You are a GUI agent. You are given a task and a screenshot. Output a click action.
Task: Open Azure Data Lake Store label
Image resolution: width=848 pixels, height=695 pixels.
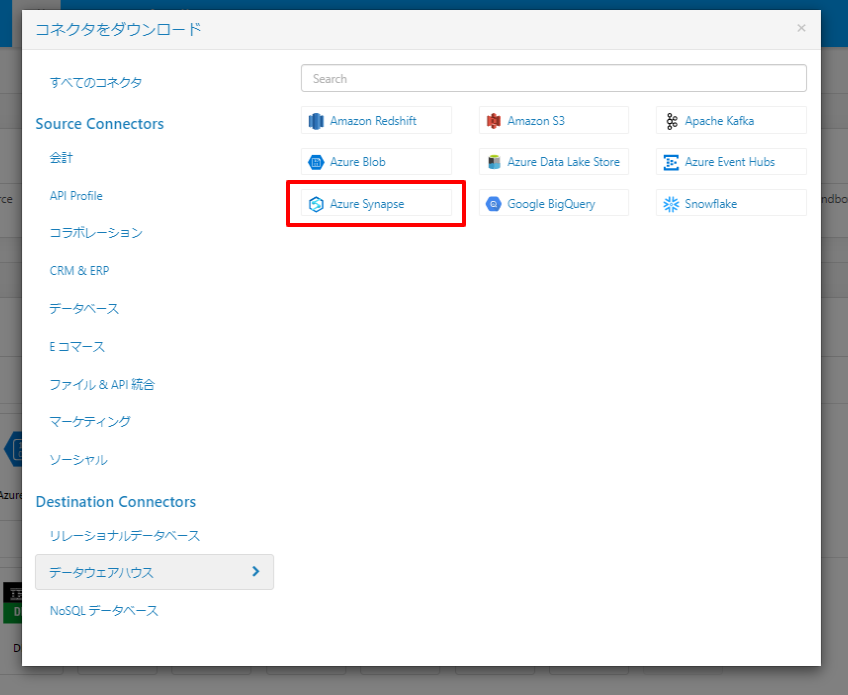[x=564, y=162]
